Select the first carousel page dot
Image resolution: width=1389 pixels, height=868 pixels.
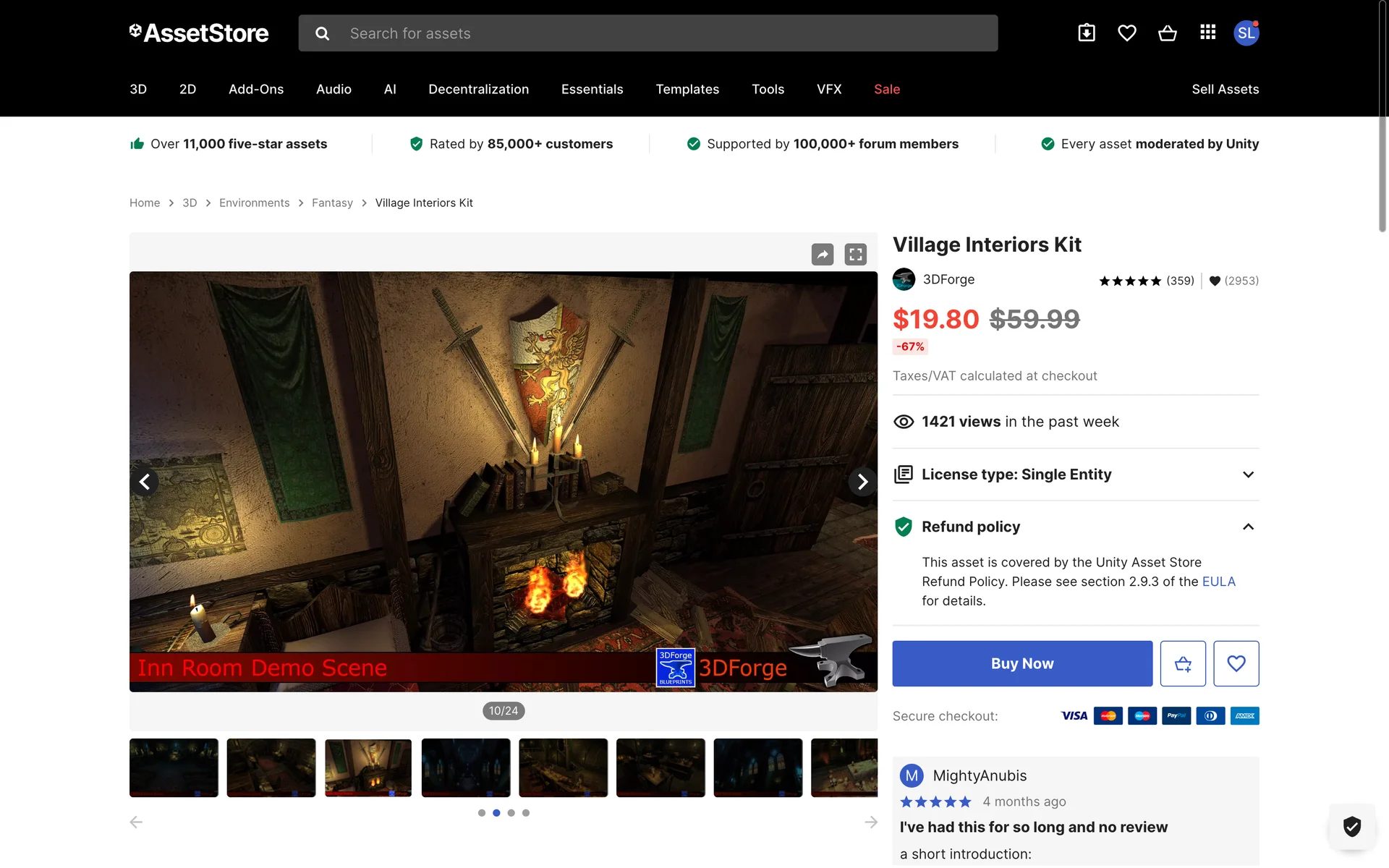point(482,813)
